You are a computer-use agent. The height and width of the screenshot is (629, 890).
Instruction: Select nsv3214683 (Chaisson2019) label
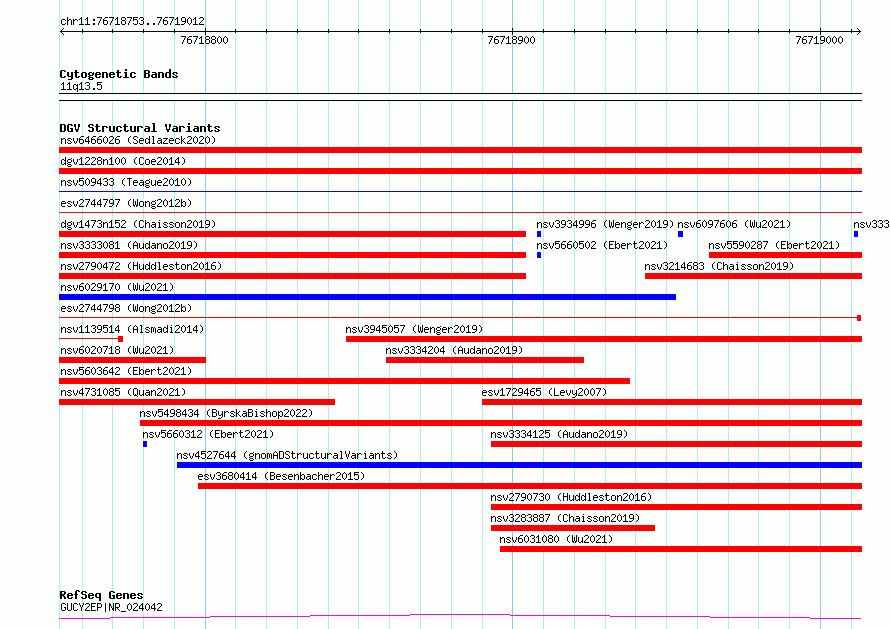(x=719, y=266)
